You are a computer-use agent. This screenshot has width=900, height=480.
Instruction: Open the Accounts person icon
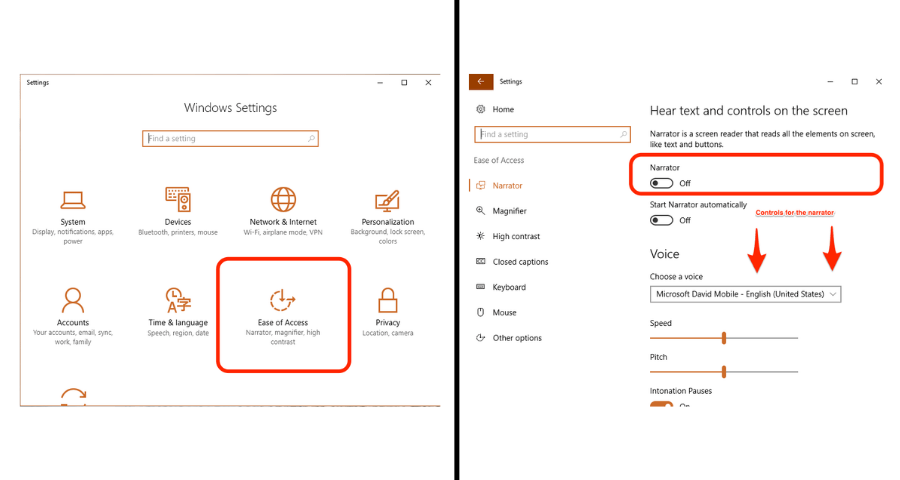point(73,300)
